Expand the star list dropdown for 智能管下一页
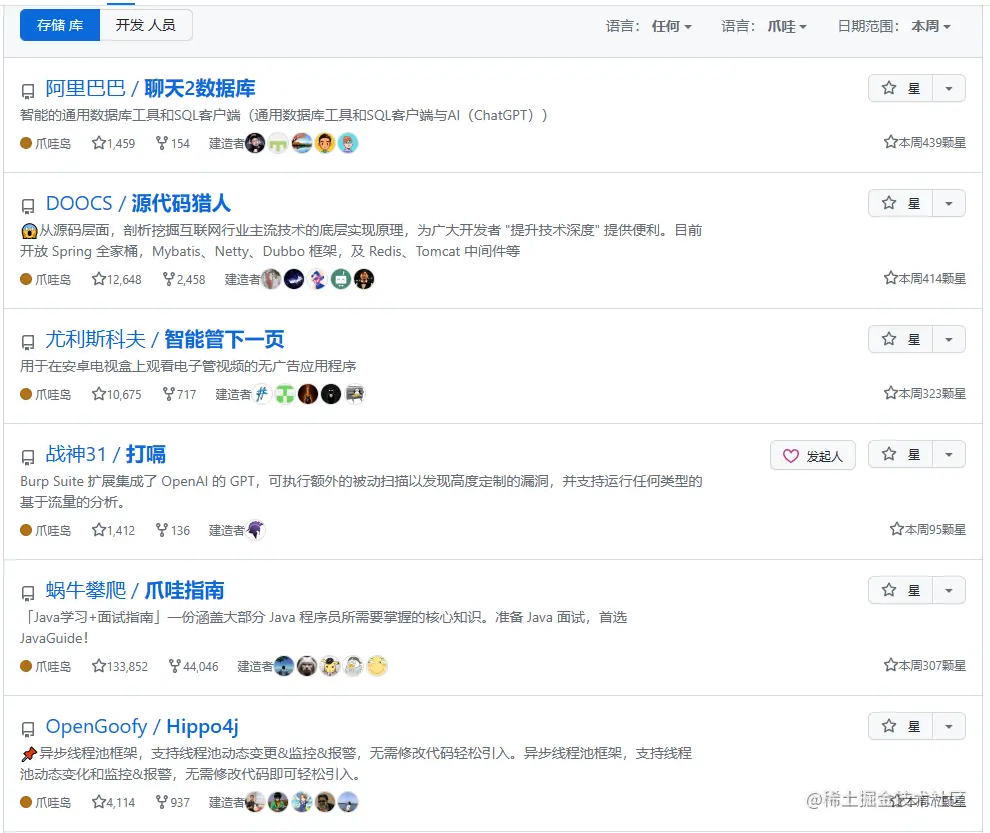The image size is (990, 833). [948, 340]
